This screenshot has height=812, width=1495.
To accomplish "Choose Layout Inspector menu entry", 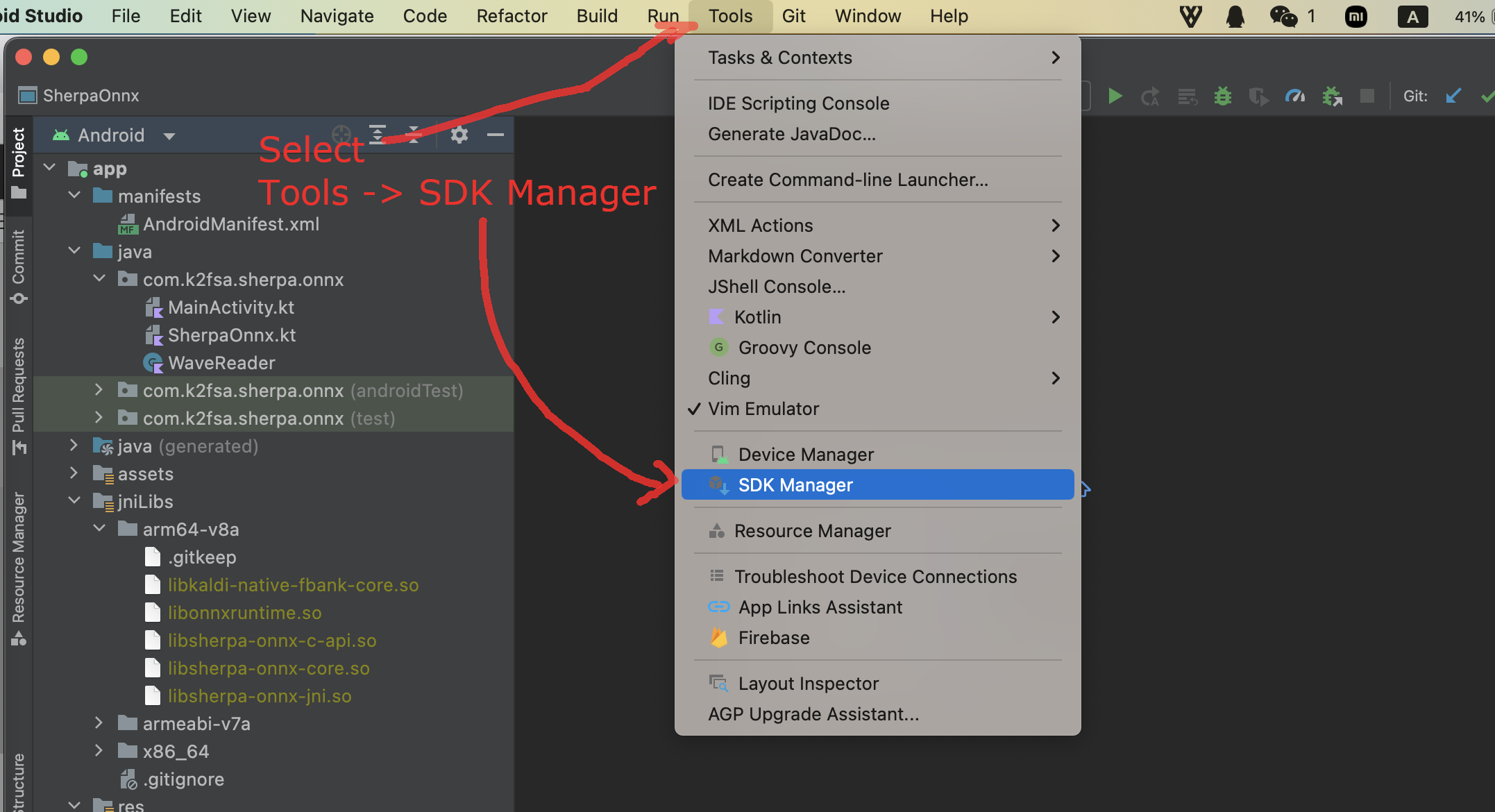I will coord(877,684).
